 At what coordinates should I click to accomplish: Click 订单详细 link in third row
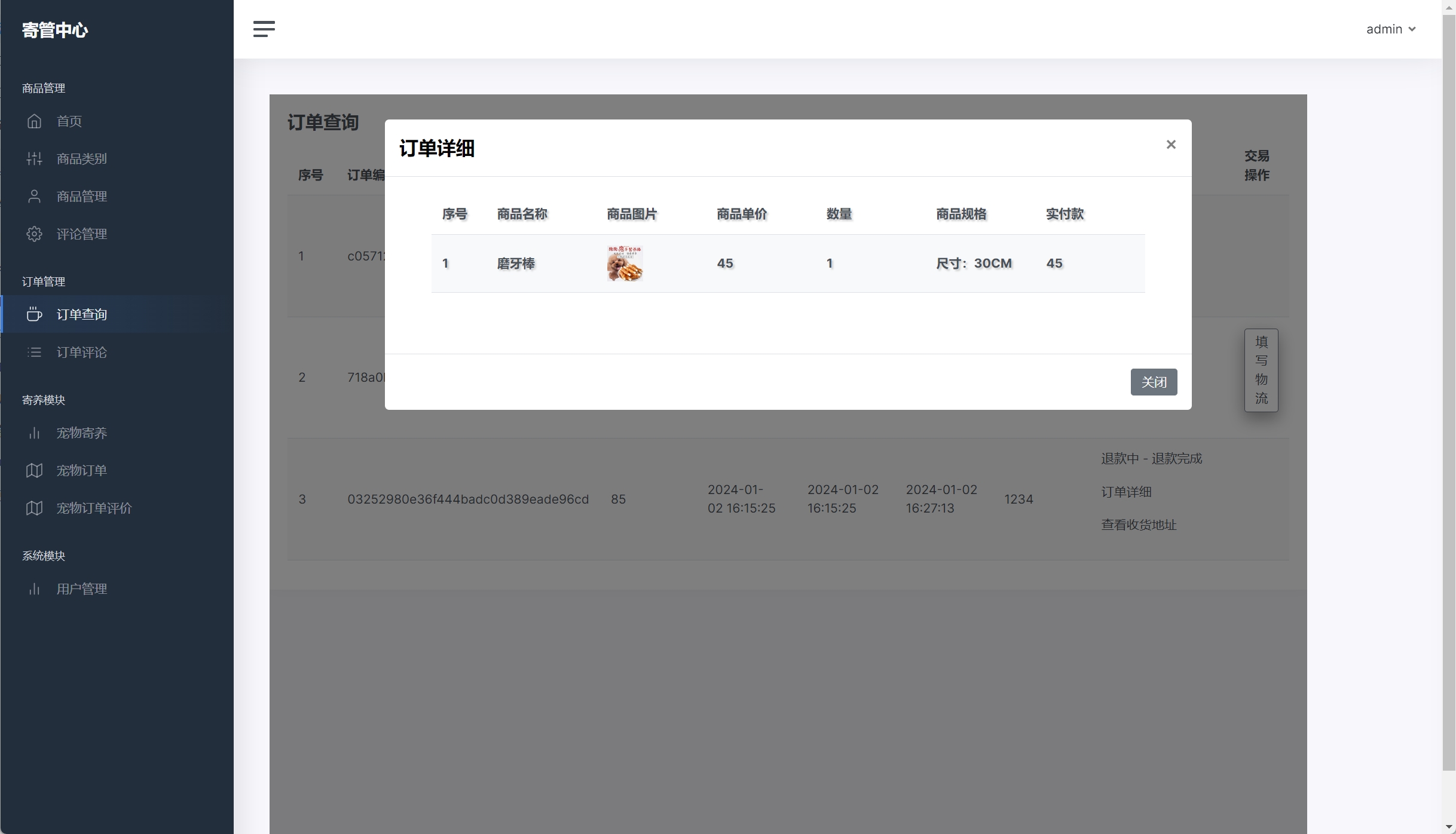(x=1126, y=492)
